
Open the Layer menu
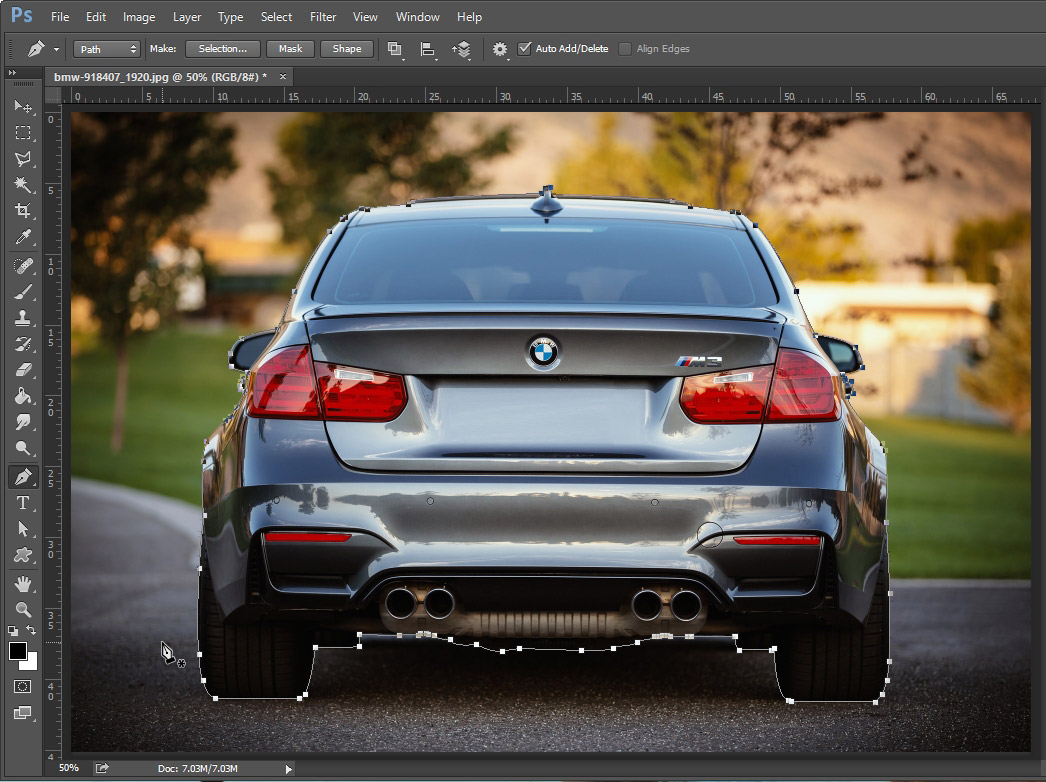coord(187,17)
